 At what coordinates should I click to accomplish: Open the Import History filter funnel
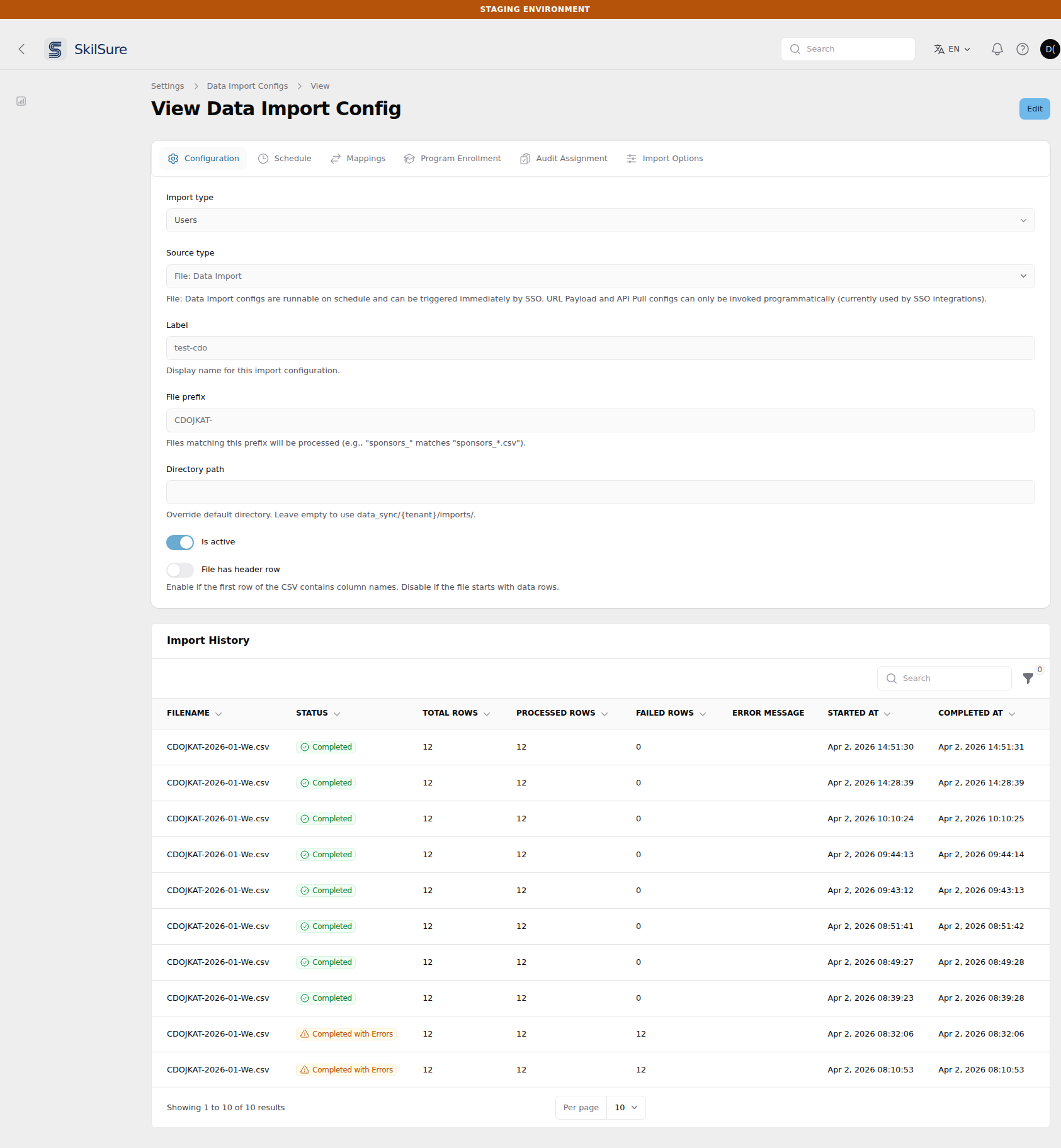coord(1028,678)
